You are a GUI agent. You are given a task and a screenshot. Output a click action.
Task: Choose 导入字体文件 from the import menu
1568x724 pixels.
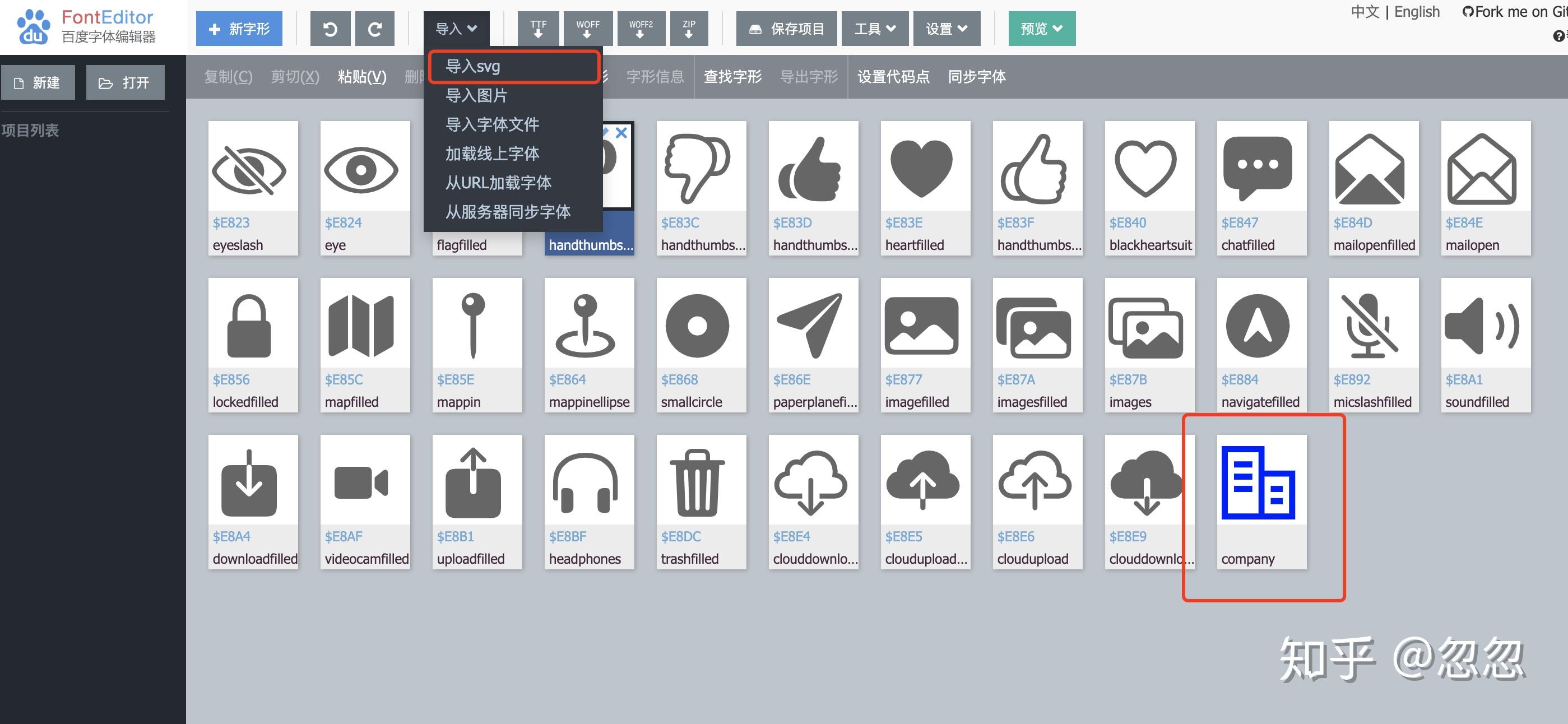pyautogui.click(x=492, y=124)
